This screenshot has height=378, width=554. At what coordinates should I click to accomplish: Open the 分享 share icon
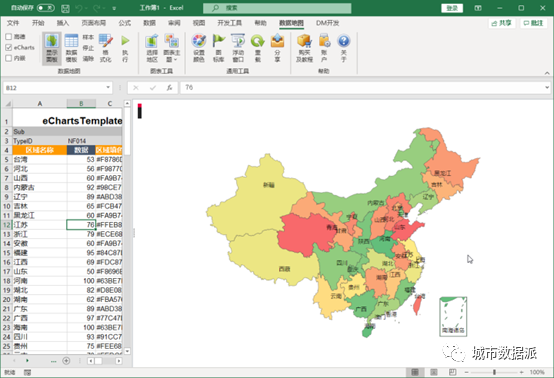coord(277,48)
